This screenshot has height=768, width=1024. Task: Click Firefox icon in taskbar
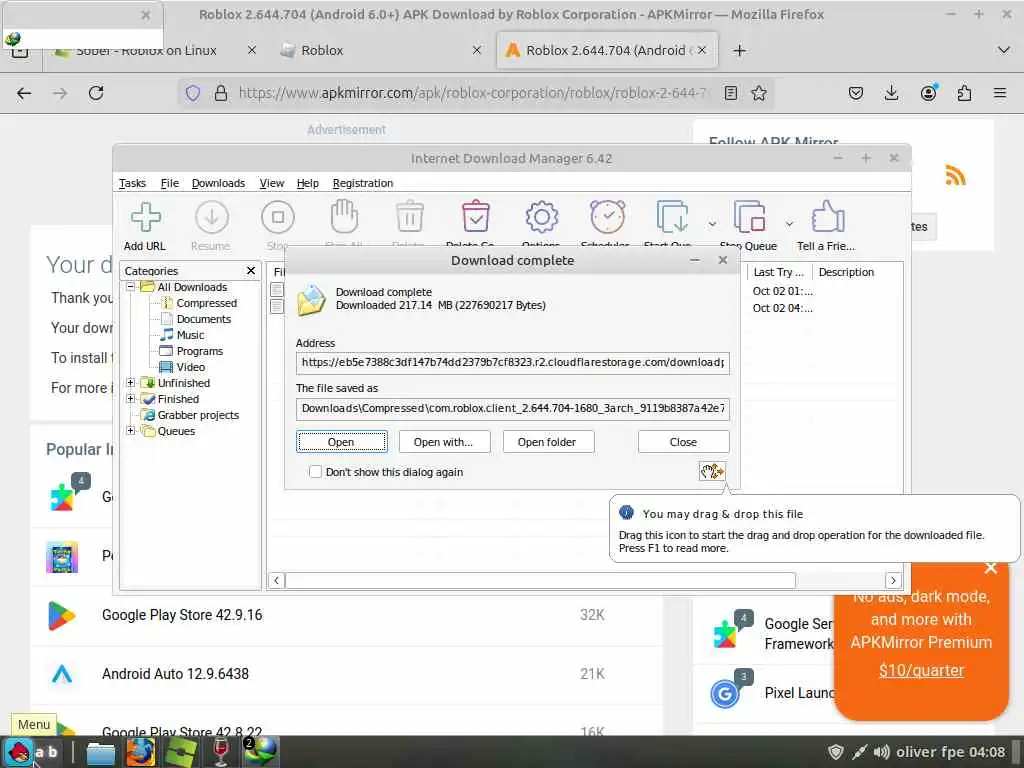140,752
